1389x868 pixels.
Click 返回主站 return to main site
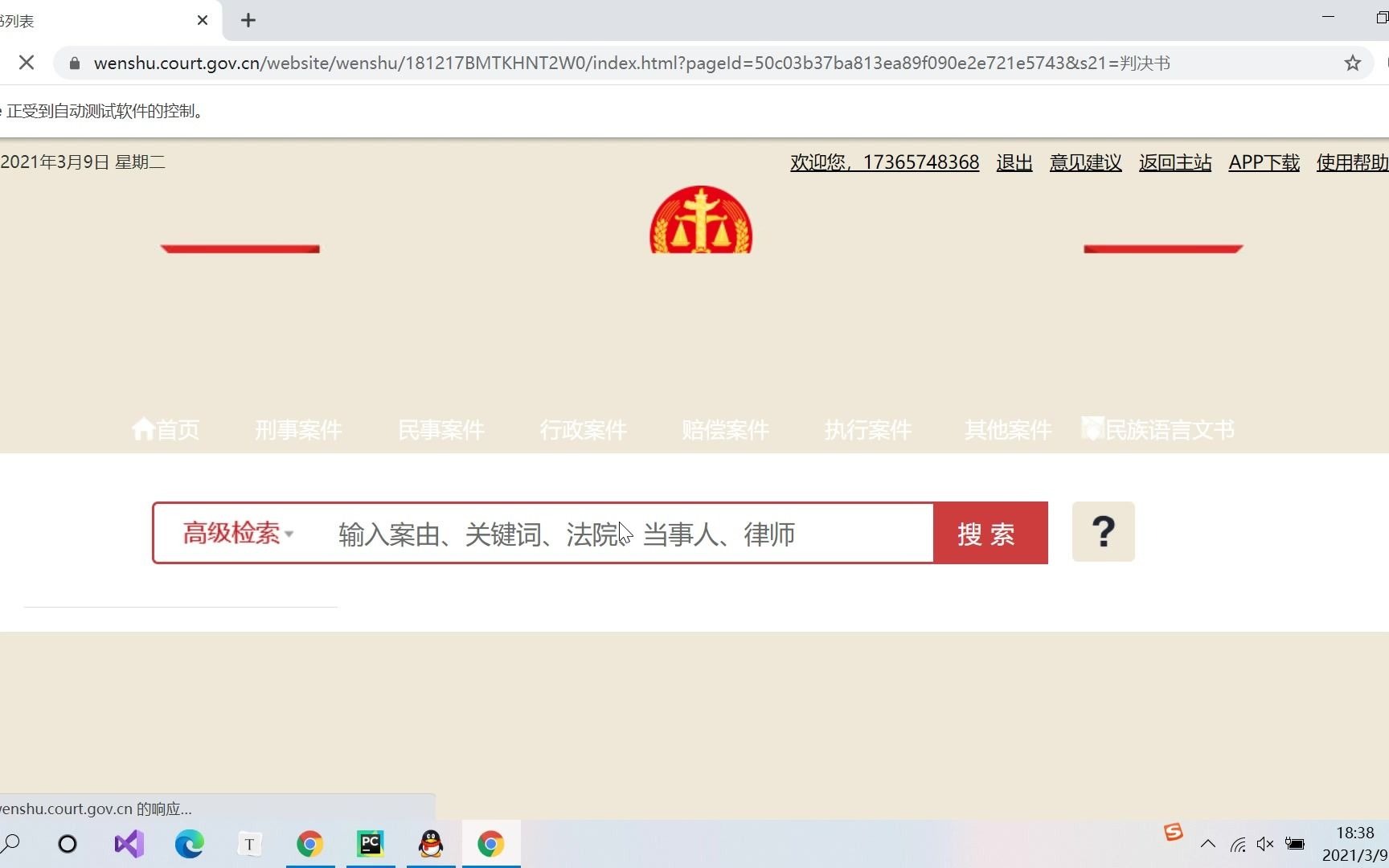(1175, 162)
